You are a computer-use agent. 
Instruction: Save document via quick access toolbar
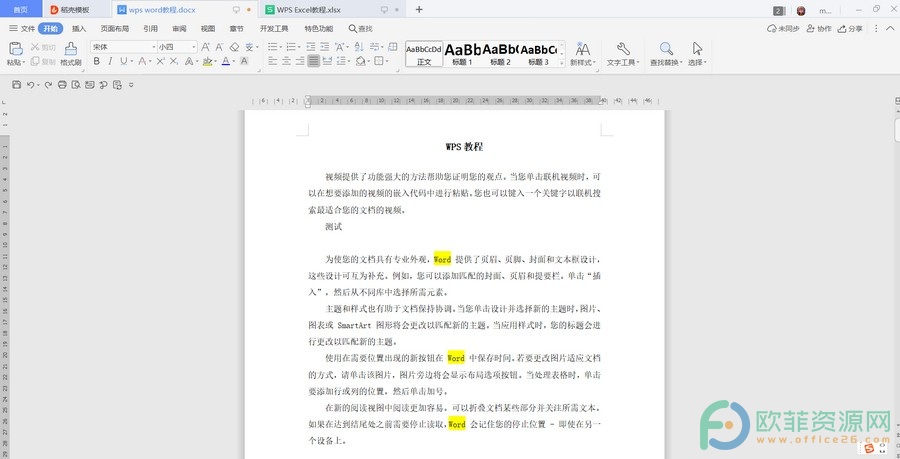click(x=17, y=85)
